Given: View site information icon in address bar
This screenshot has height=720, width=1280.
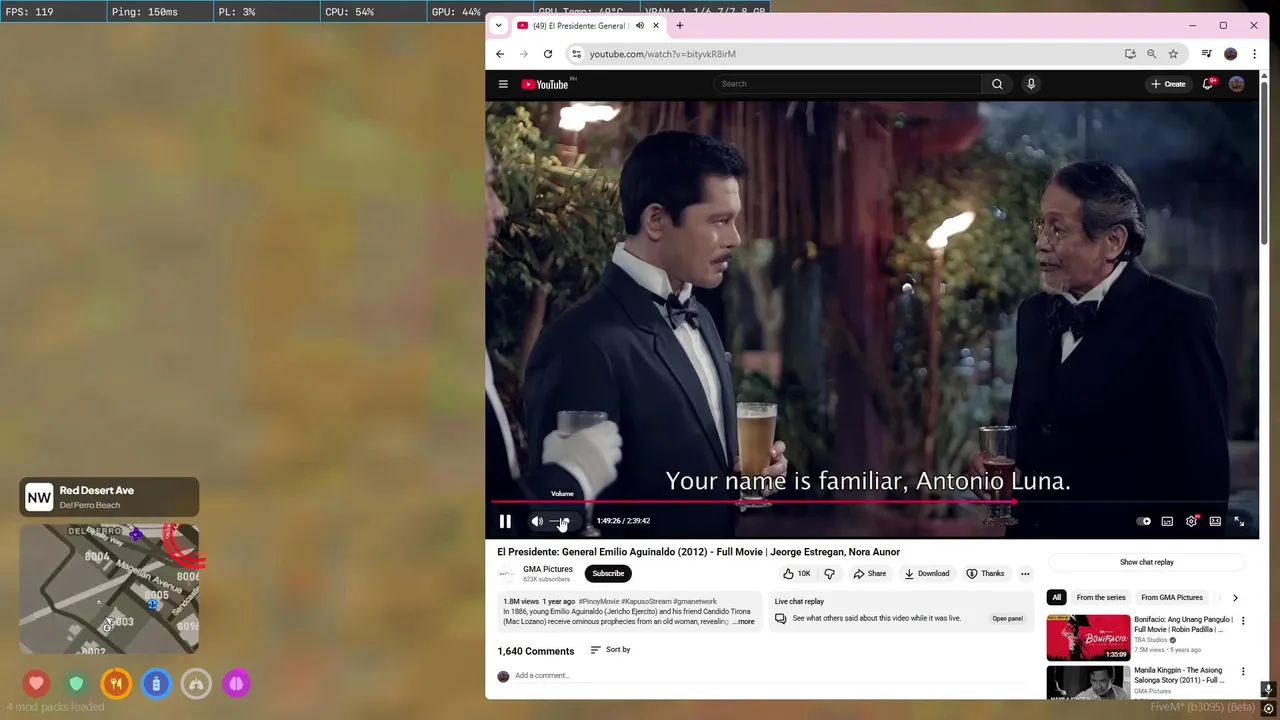Looking at the screenshot, I should click(576, 54).
